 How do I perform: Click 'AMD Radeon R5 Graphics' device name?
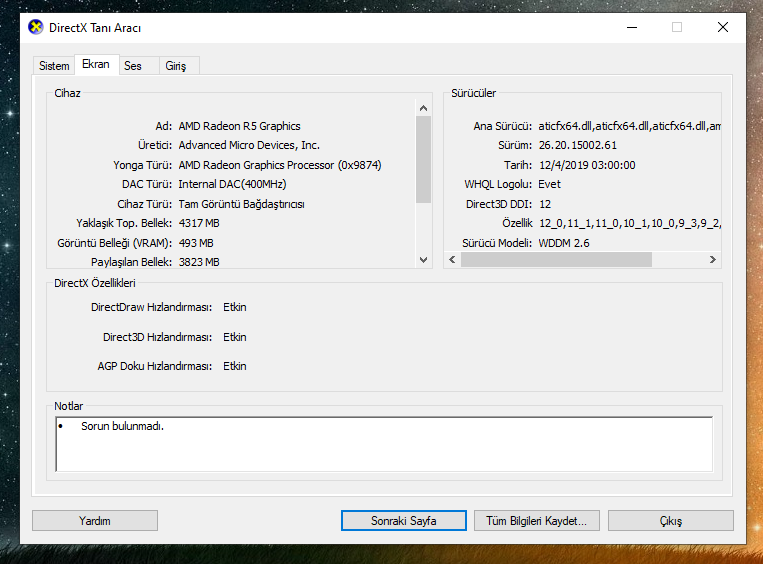point(239,126)
